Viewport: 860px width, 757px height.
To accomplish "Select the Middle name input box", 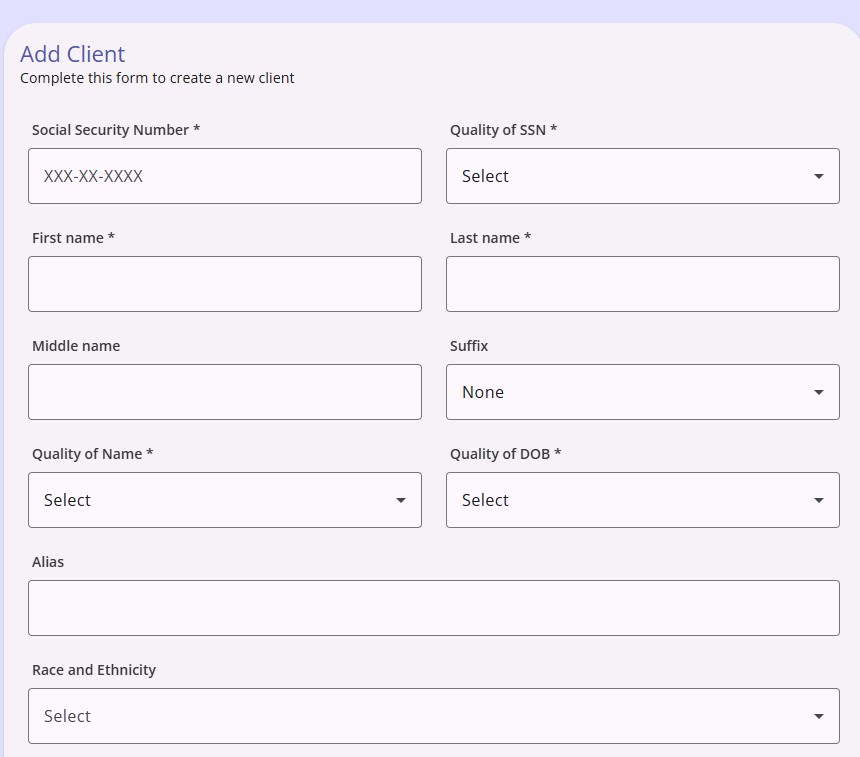I will [225, 392].
